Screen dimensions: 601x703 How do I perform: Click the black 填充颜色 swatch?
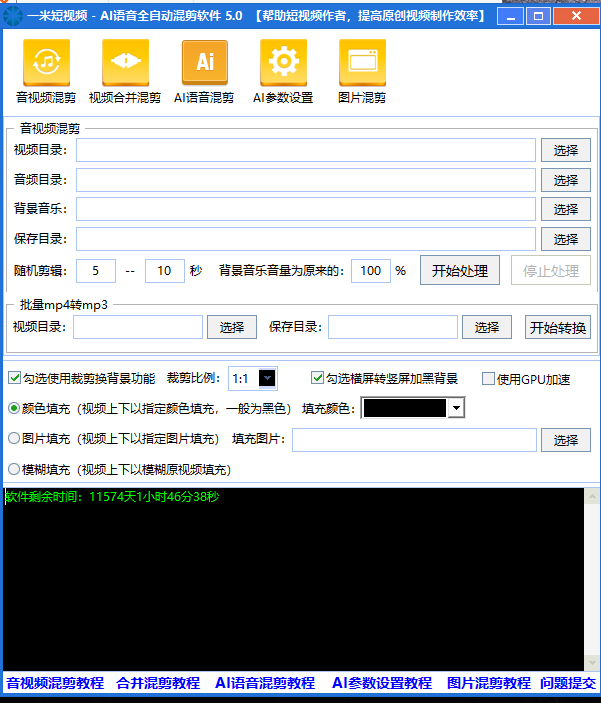(404, 408)
